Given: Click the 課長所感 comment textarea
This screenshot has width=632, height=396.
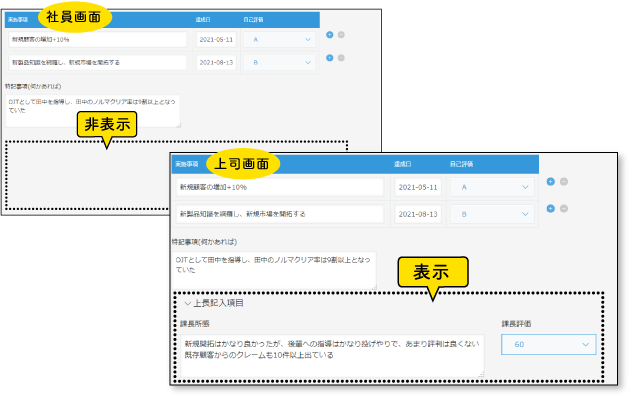Looking at the screenshot, I should 332,356.
